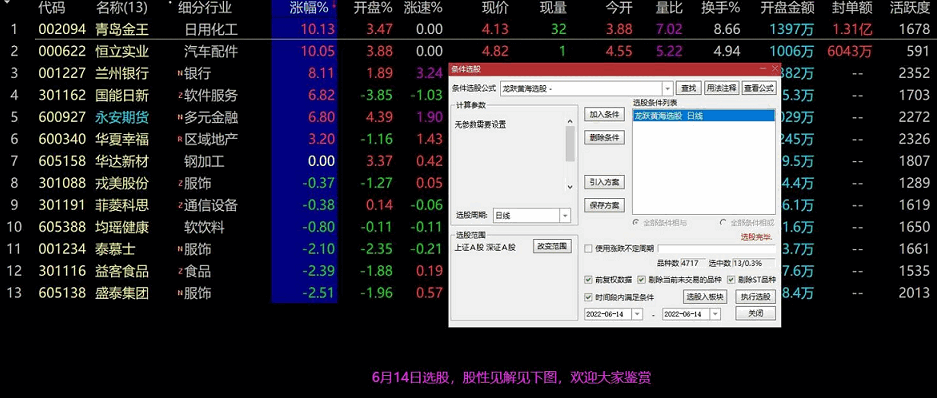Click 删除条件 to remove a condition

(604, 137)
